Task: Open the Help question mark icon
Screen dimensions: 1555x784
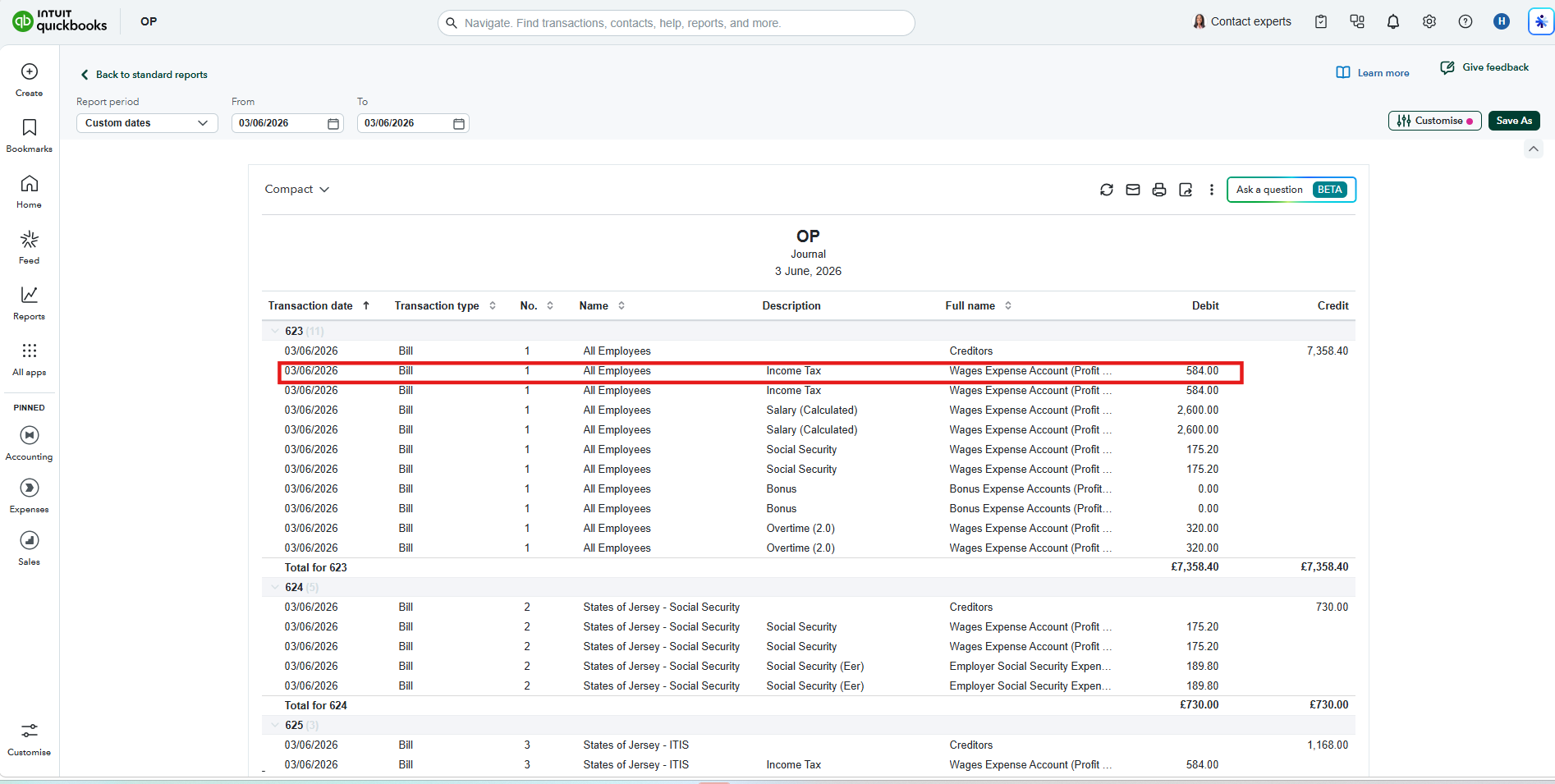Action: pos(1466,22)
